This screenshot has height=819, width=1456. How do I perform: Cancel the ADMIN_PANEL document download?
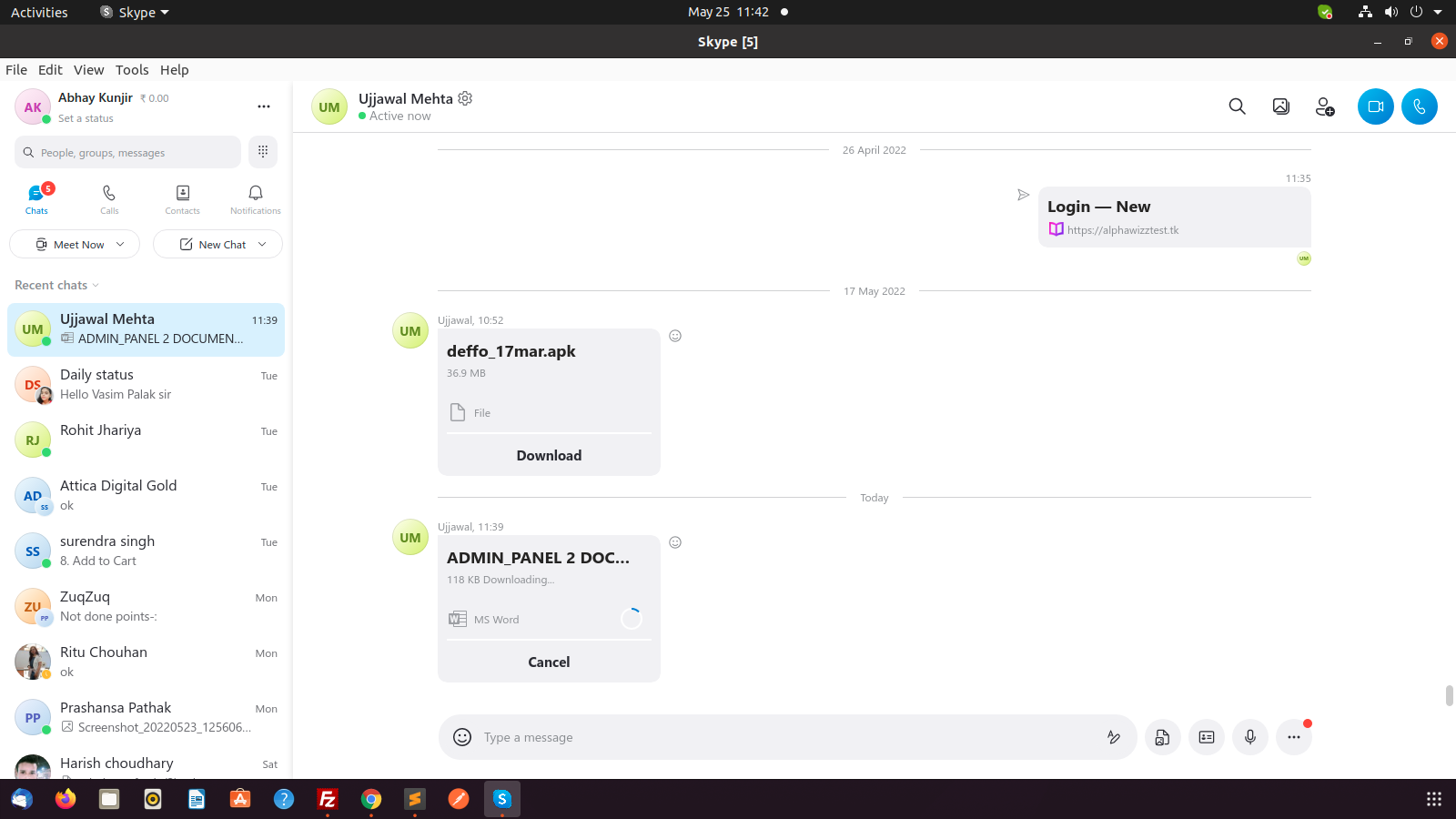click(x=549, y=662)
